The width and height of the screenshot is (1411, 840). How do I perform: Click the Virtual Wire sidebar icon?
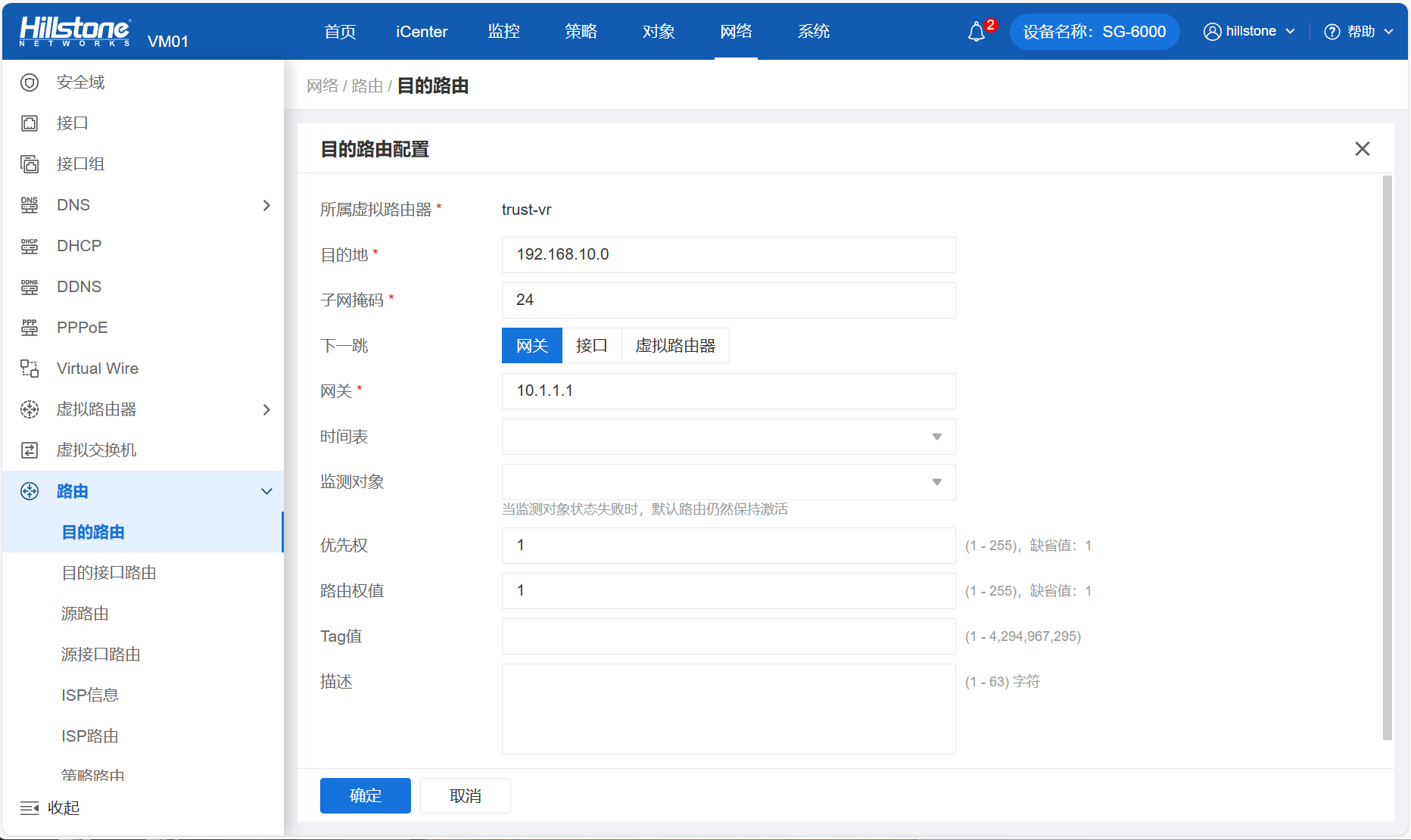30,369
